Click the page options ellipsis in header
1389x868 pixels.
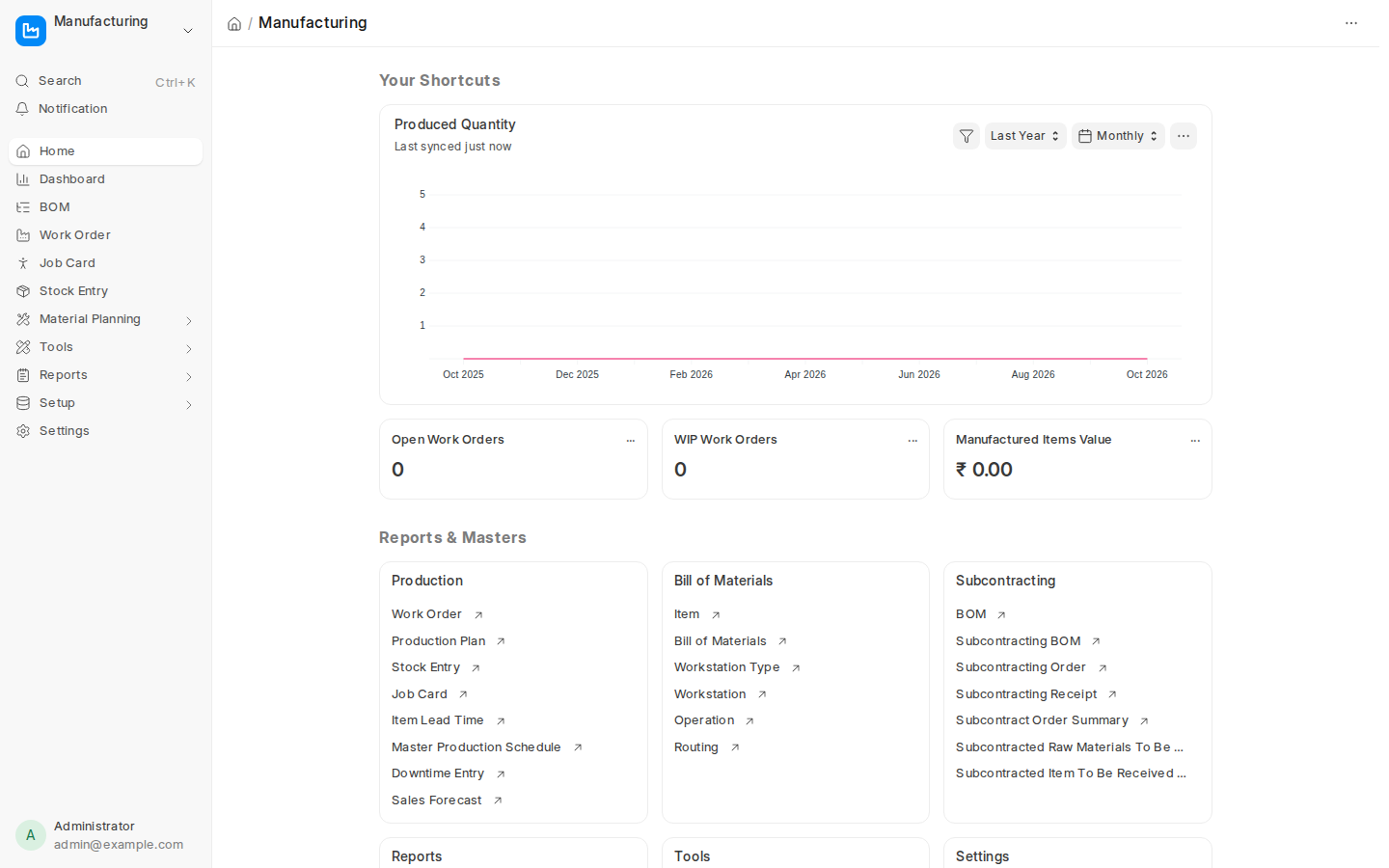pos(1351,23)
